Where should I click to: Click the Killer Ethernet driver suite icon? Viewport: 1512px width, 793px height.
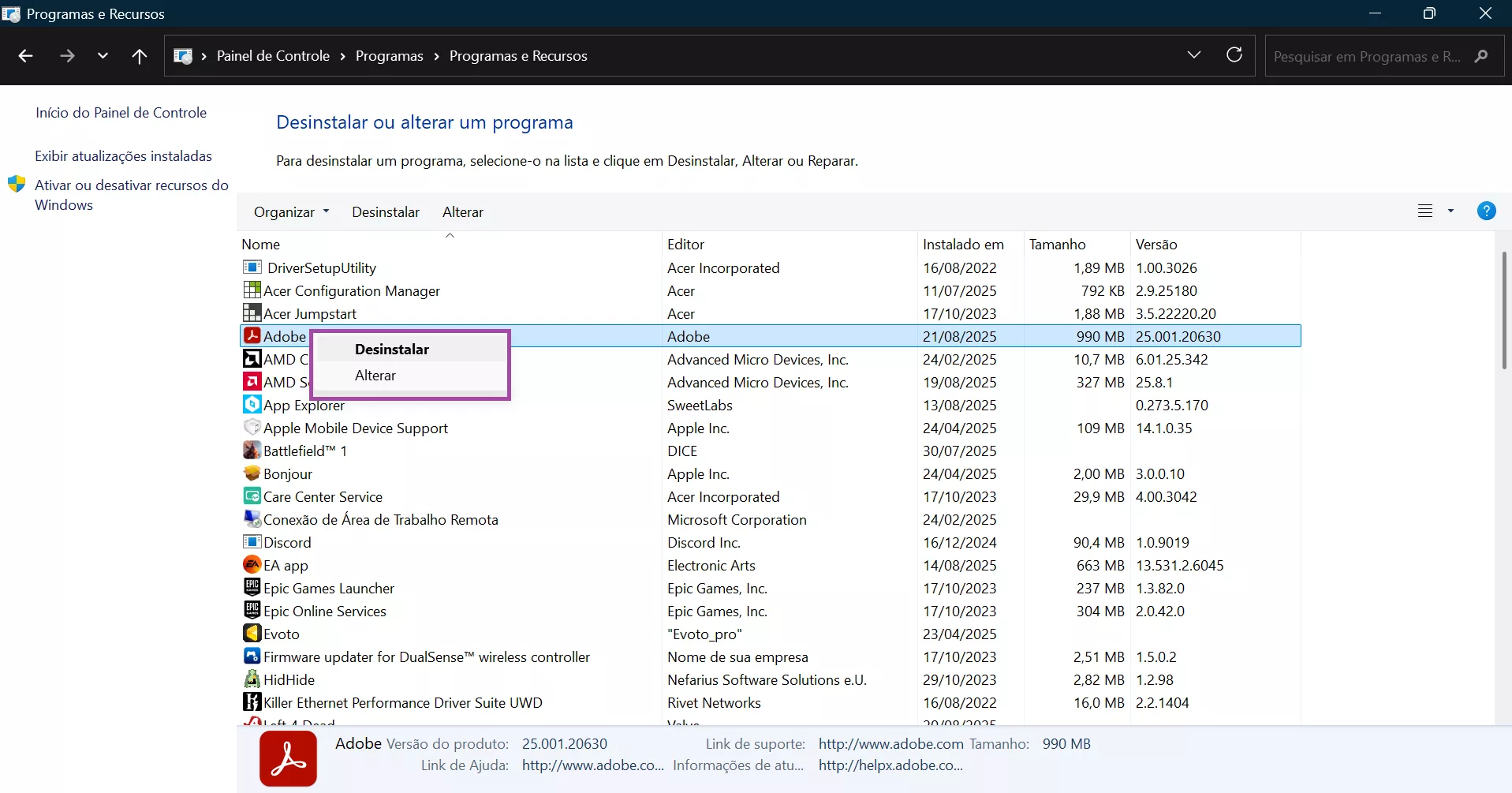252,702
